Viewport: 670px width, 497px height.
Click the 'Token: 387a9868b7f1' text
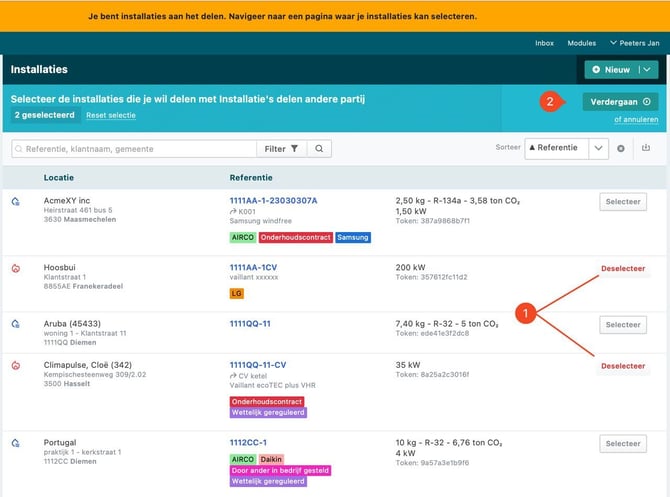[432, 221]
